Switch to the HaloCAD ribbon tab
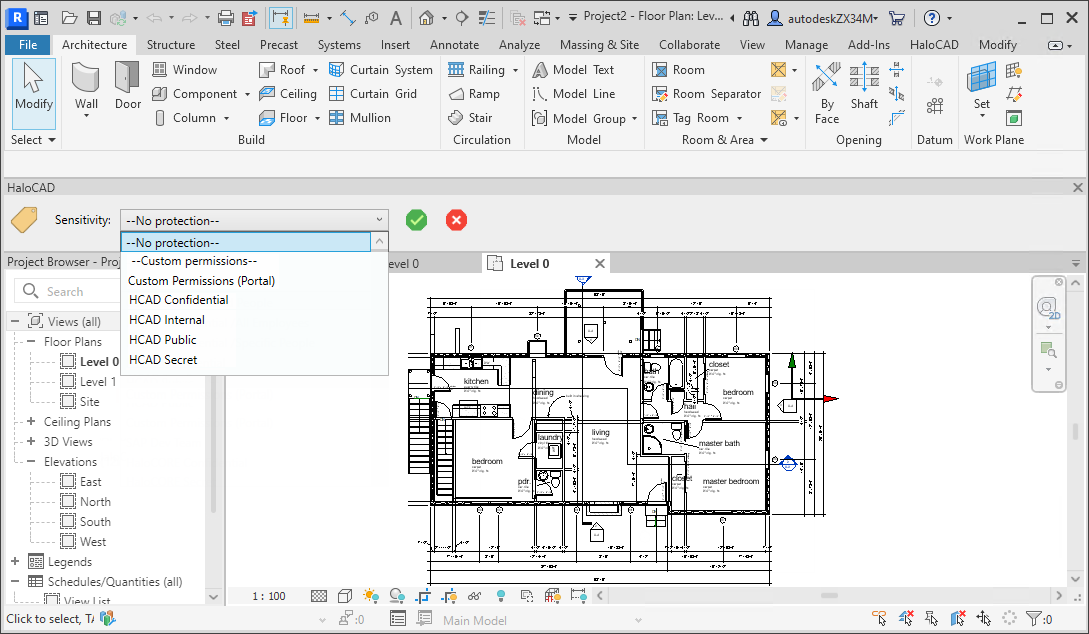This screenshot has height=634, width=1089. (x=935, y=45)
